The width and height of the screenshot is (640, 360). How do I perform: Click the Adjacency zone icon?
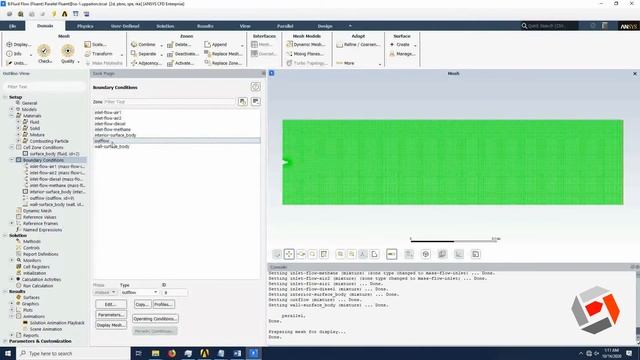click(134, 63)
